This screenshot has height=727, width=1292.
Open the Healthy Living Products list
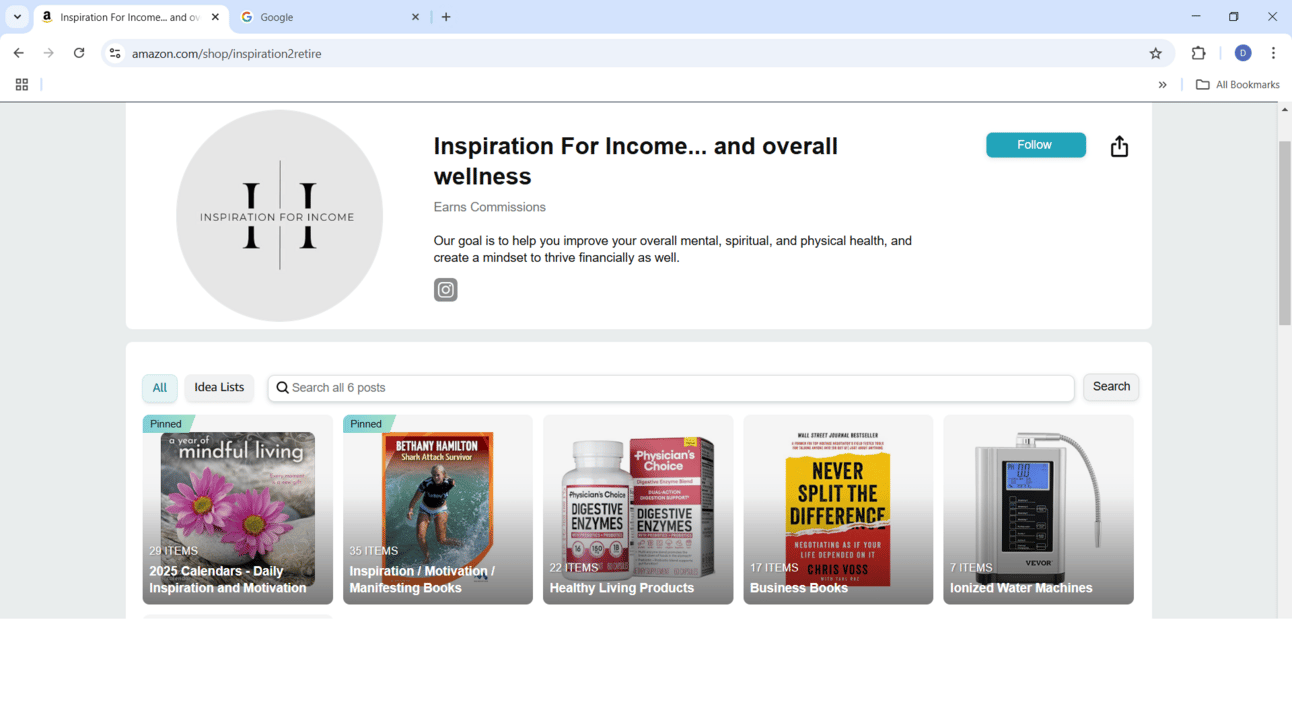pos(638,510)
